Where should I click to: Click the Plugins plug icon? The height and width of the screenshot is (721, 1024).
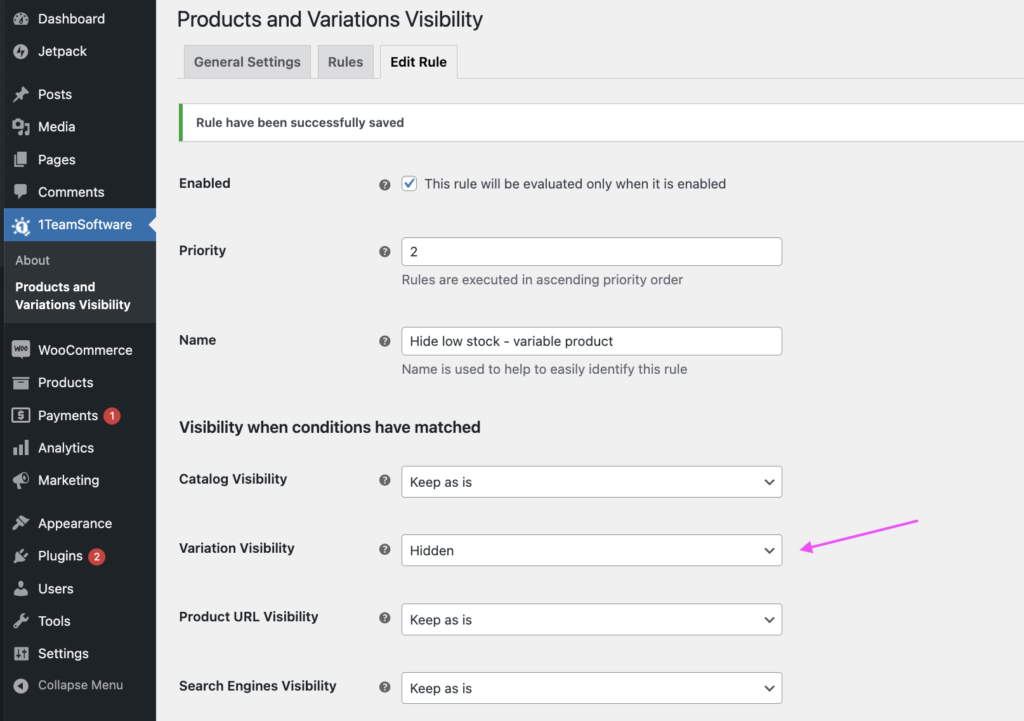click(x=21, y=556)
